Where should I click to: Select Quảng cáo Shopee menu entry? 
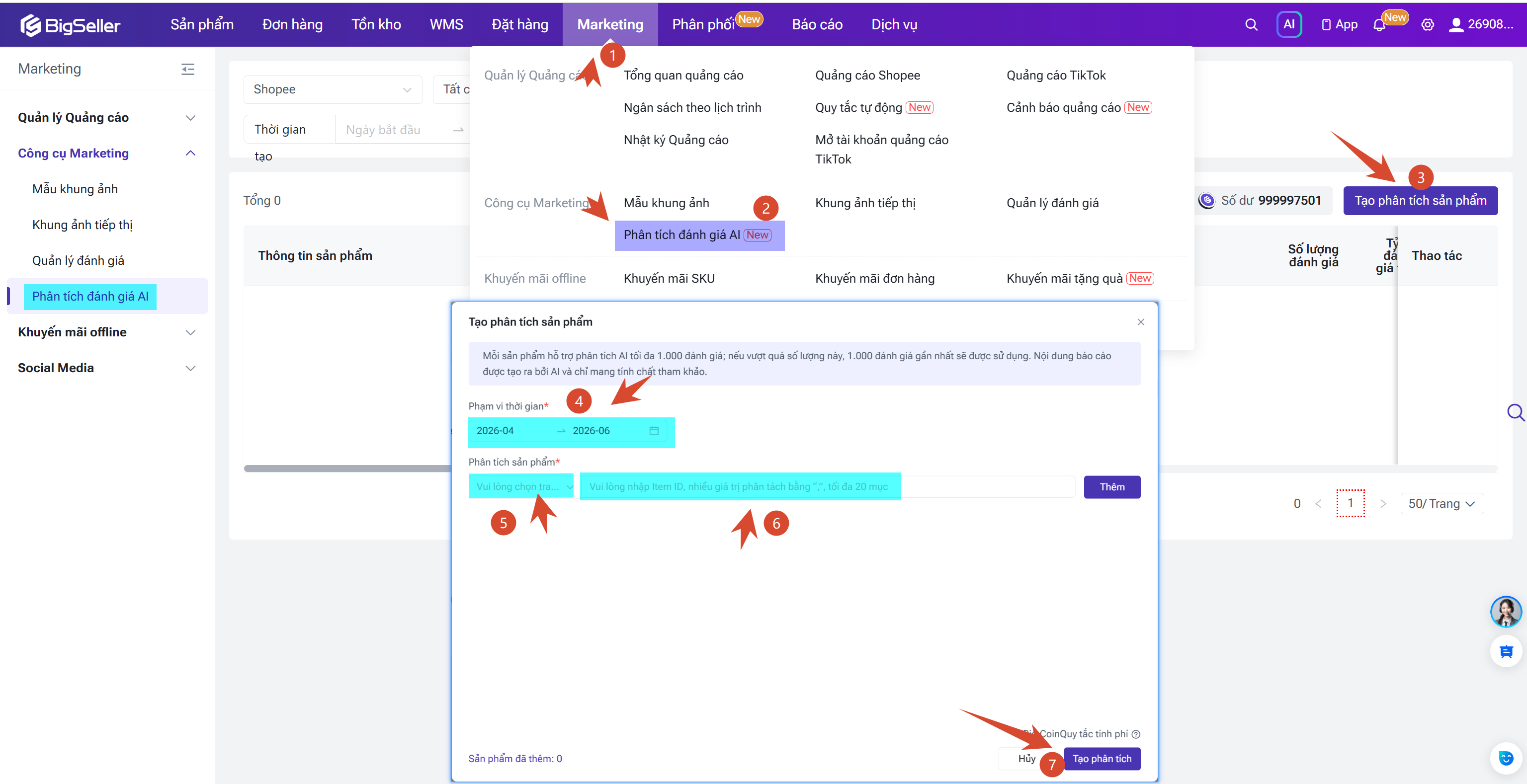tap(867, 75)
